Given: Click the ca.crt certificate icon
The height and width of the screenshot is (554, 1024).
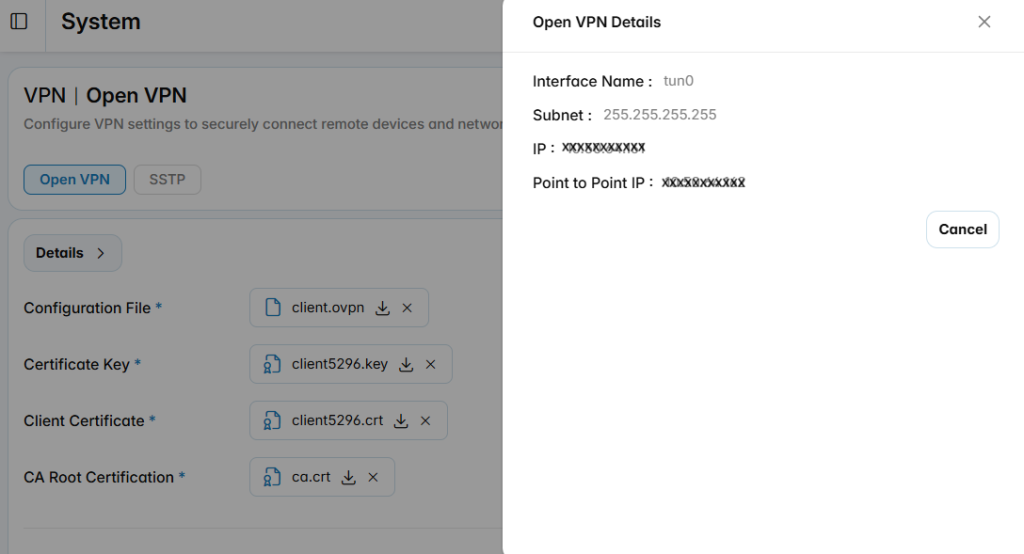Looking at the screenshot, I should [272, 478].
